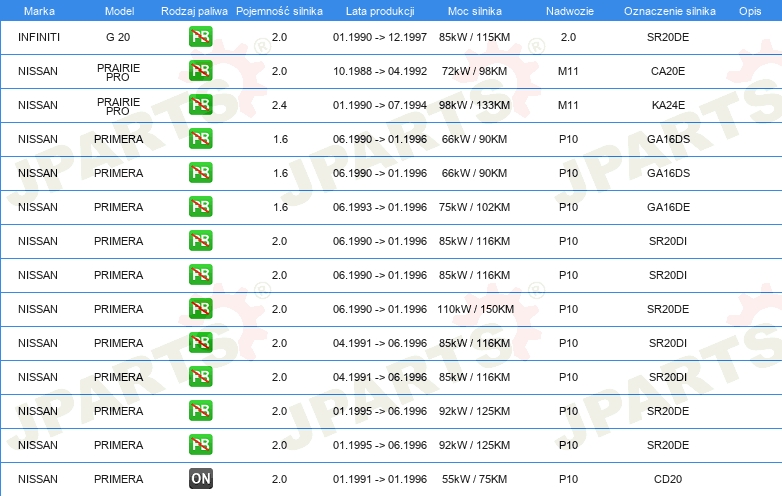This screenshot has width=782, height=496.
Task: Select the Opis column header
Action: coord(750,11)
